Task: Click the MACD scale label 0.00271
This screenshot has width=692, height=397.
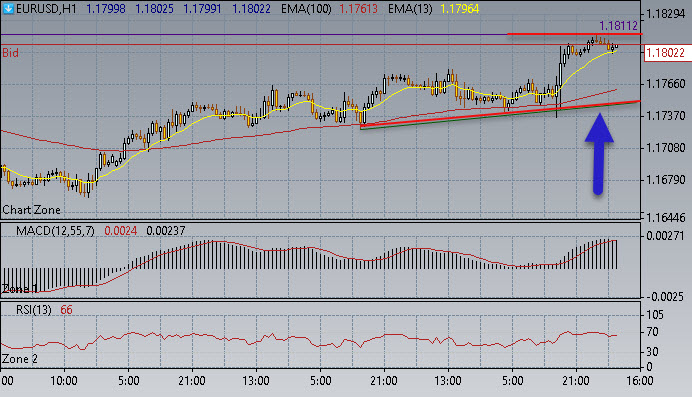Action: coord(666,236)
